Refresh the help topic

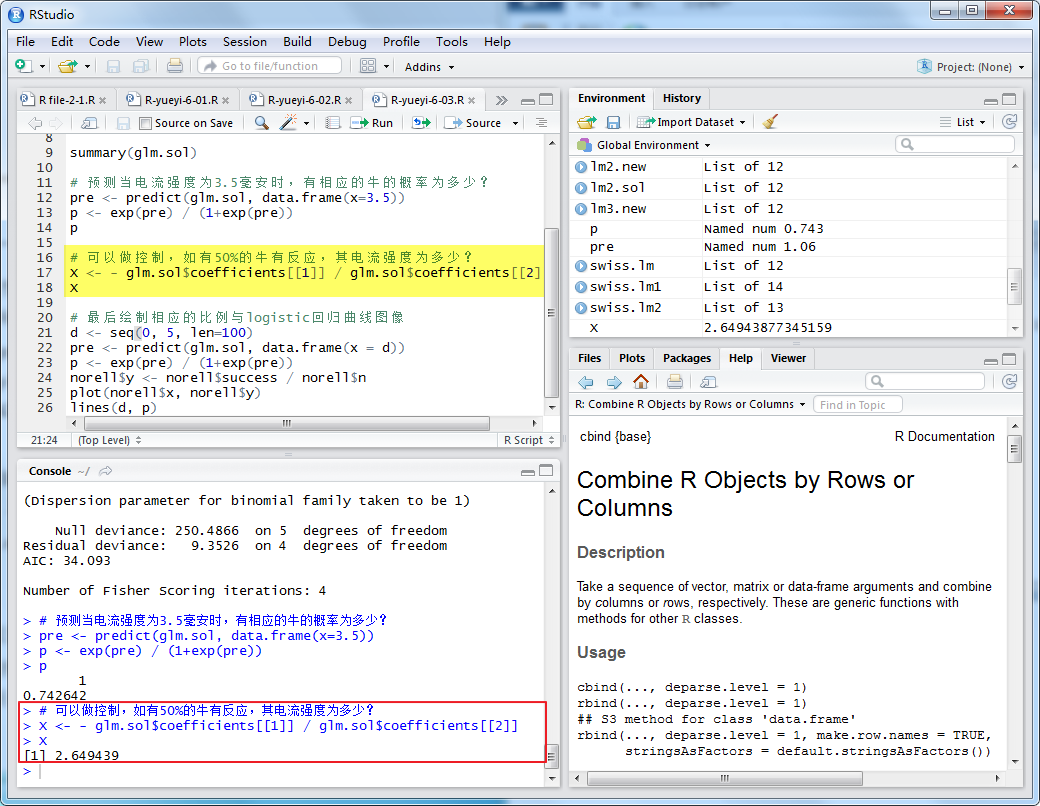(x=1009, y=382)
